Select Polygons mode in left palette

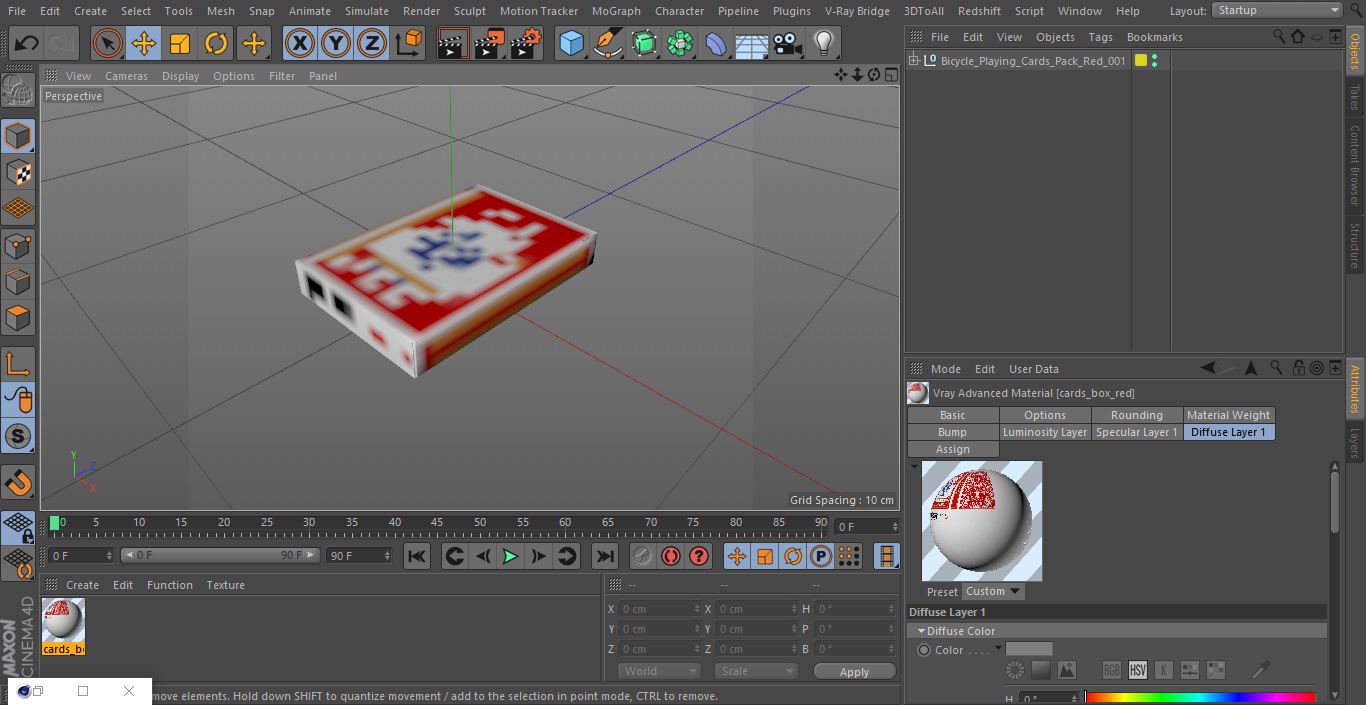tap(18, 318)
